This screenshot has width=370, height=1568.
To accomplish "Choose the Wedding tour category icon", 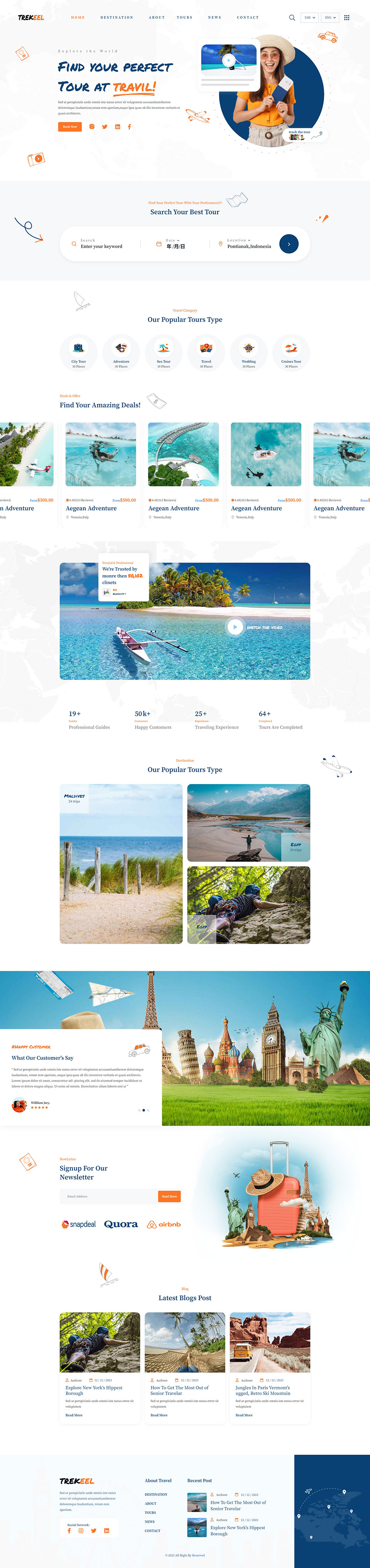I will tap(249, 348).
